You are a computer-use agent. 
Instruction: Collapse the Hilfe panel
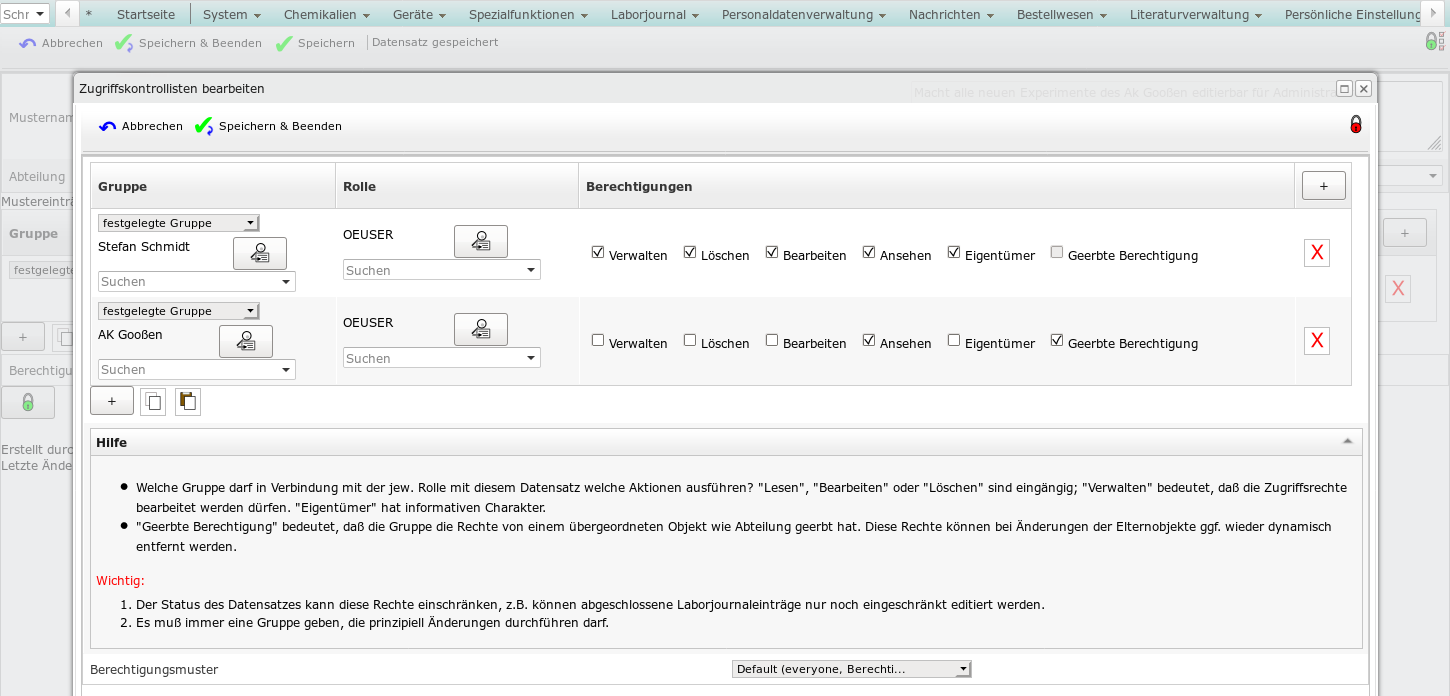point(1347,442)
